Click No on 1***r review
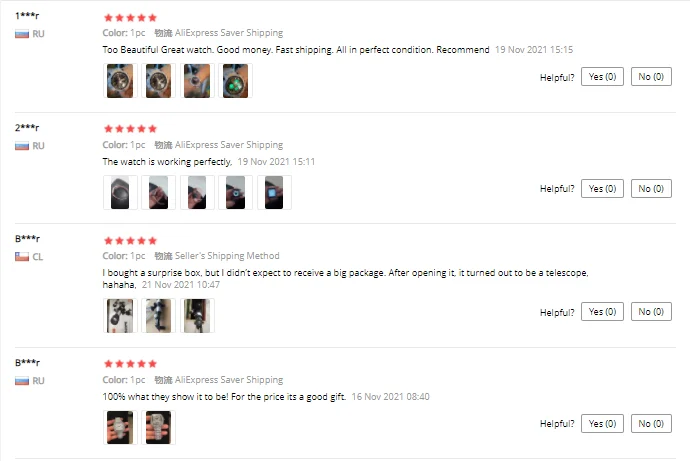 coord(651,77)
